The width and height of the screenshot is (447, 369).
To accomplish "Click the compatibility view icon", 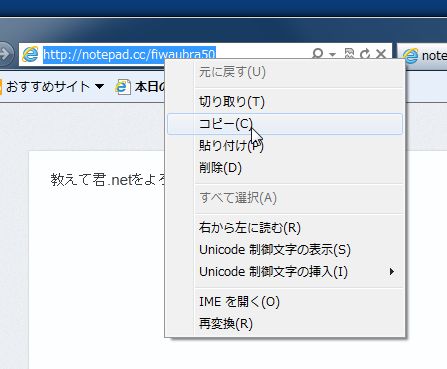I will pyautogui.click(x=349, y=53).
